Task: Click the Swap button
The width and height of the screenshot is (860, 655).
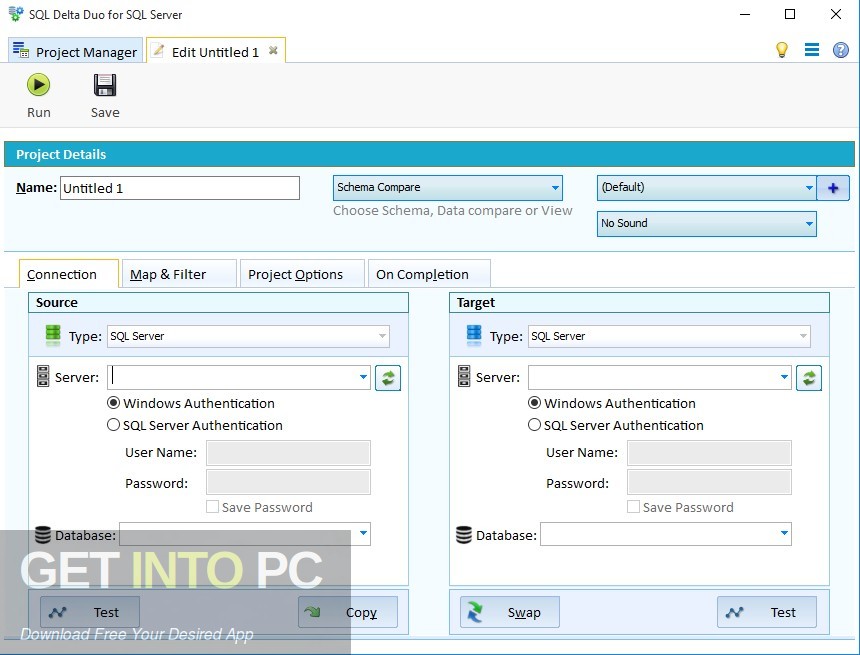Action: tap(510, 612)
